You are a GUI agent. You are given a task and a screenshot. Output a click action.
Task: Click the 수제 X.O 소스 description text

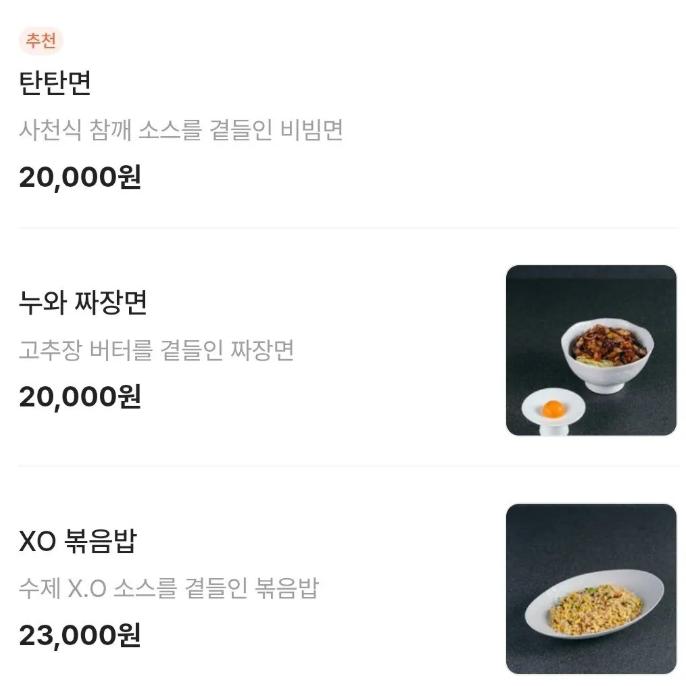168,588
